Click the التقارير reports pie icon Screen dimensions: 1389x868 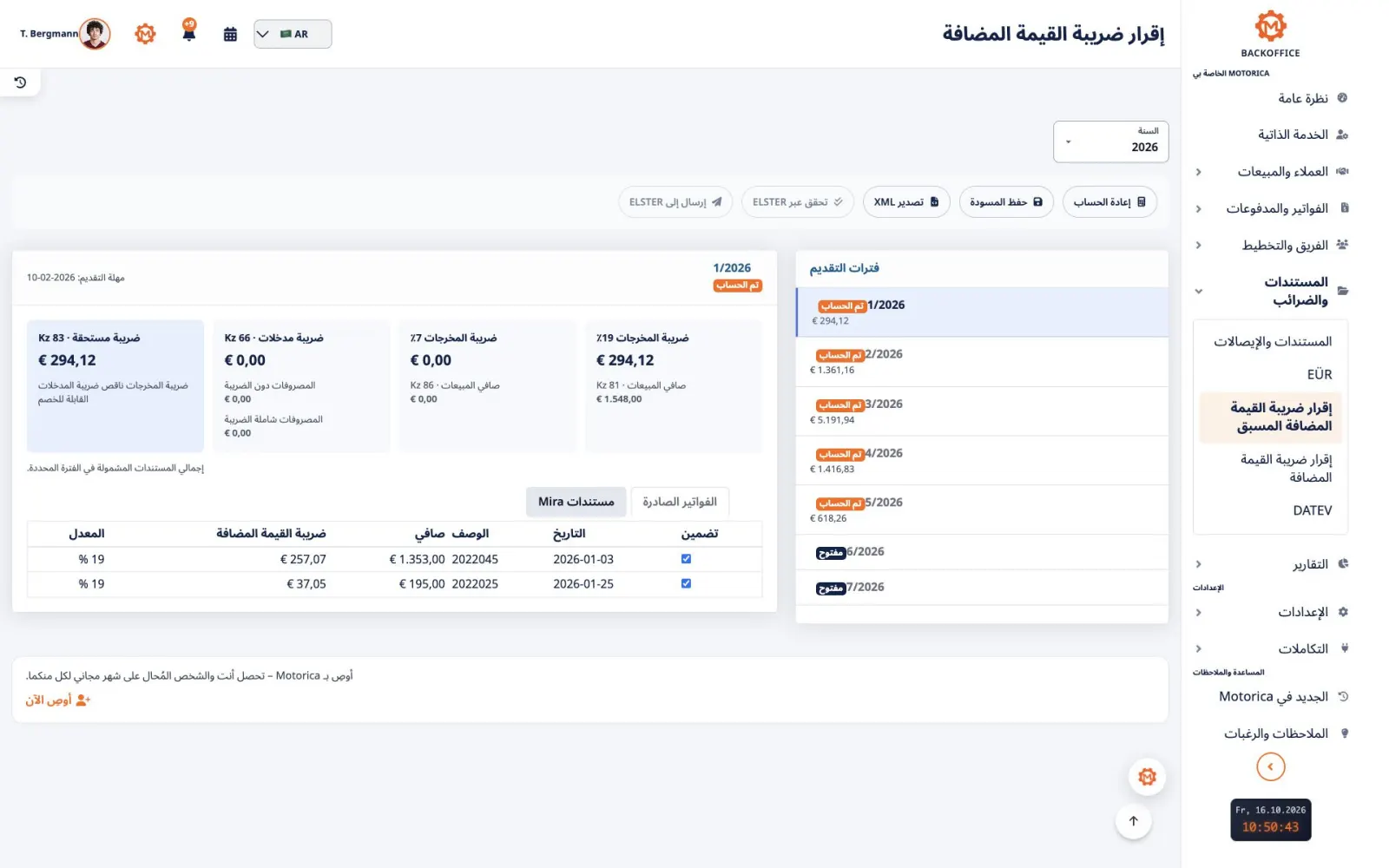tap(1343, 564)
